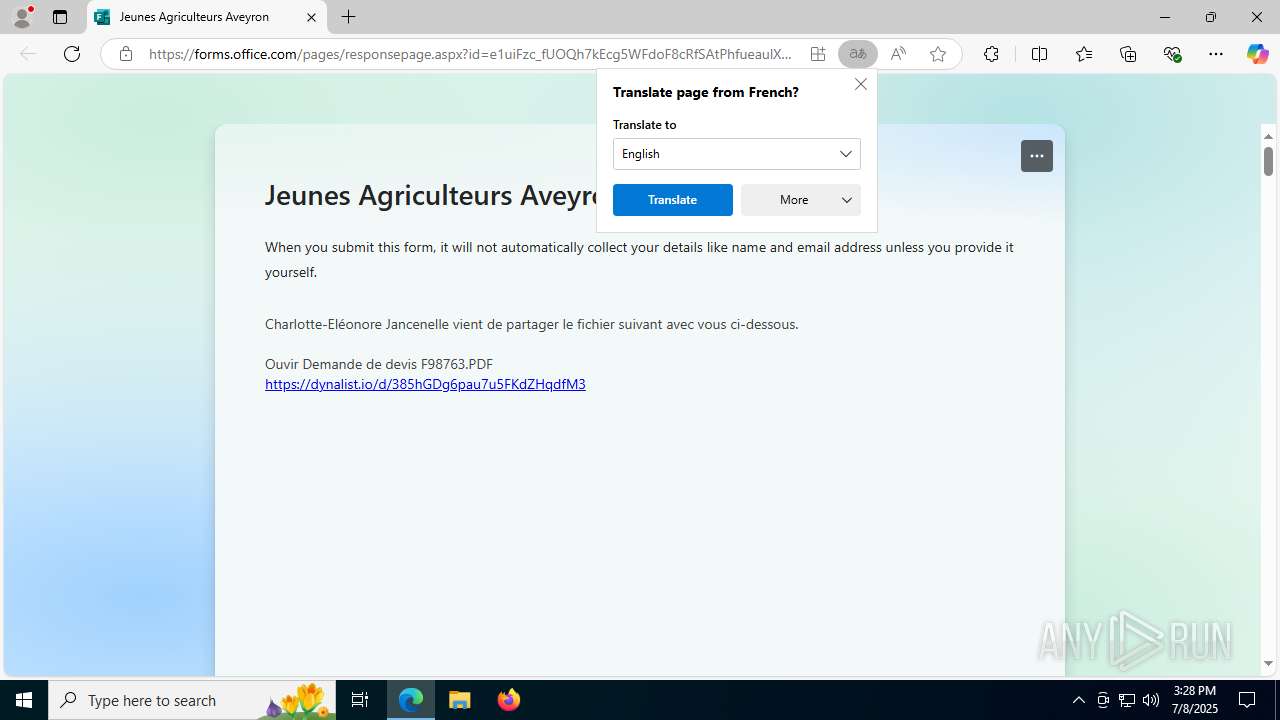Open the form's three-dot options menu
Image resolution: width=1280 pixels, height=720 pixels.
click(1037, 156)
